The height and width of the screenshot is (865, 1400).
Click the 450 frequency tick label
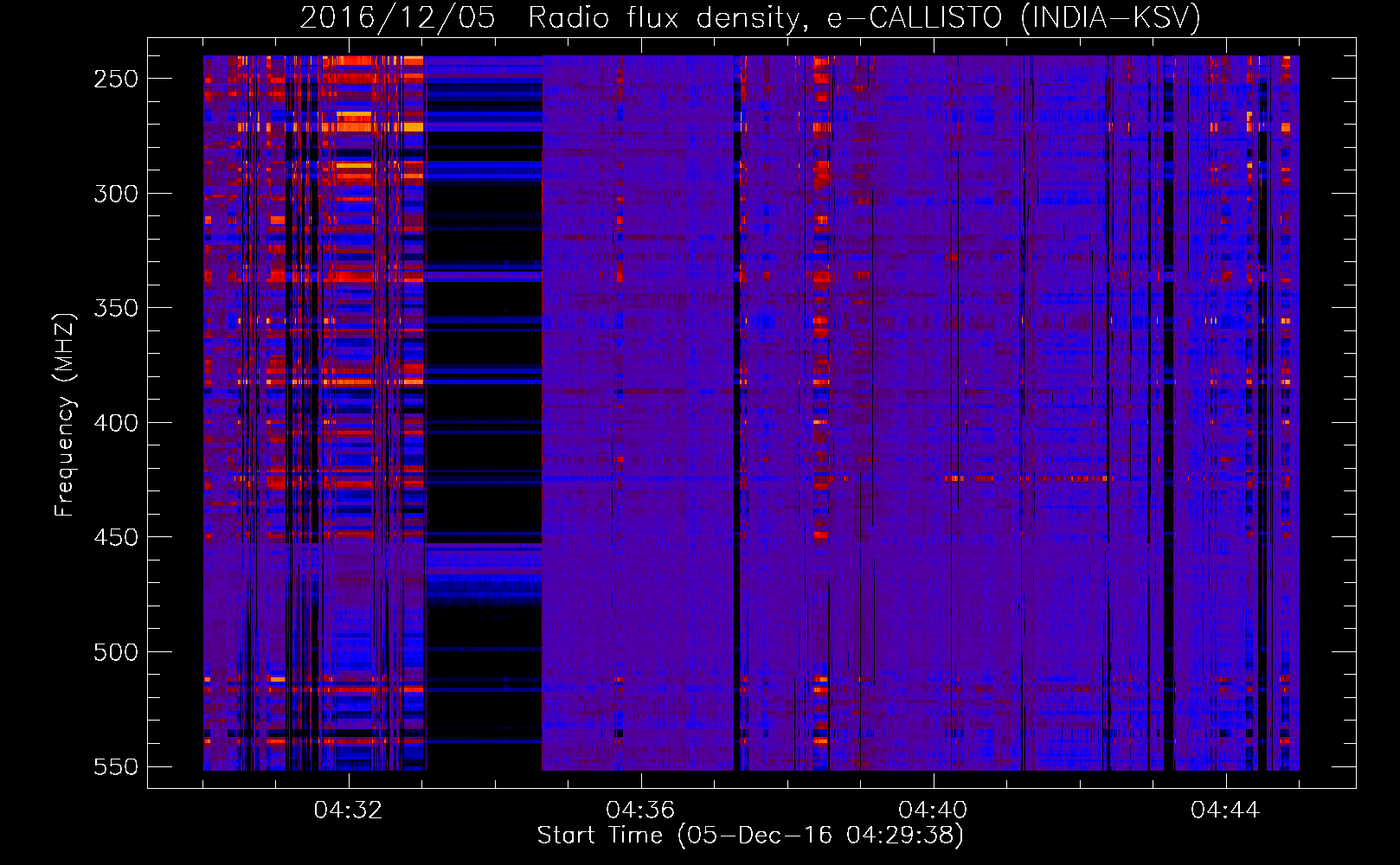tap(116, 537)
